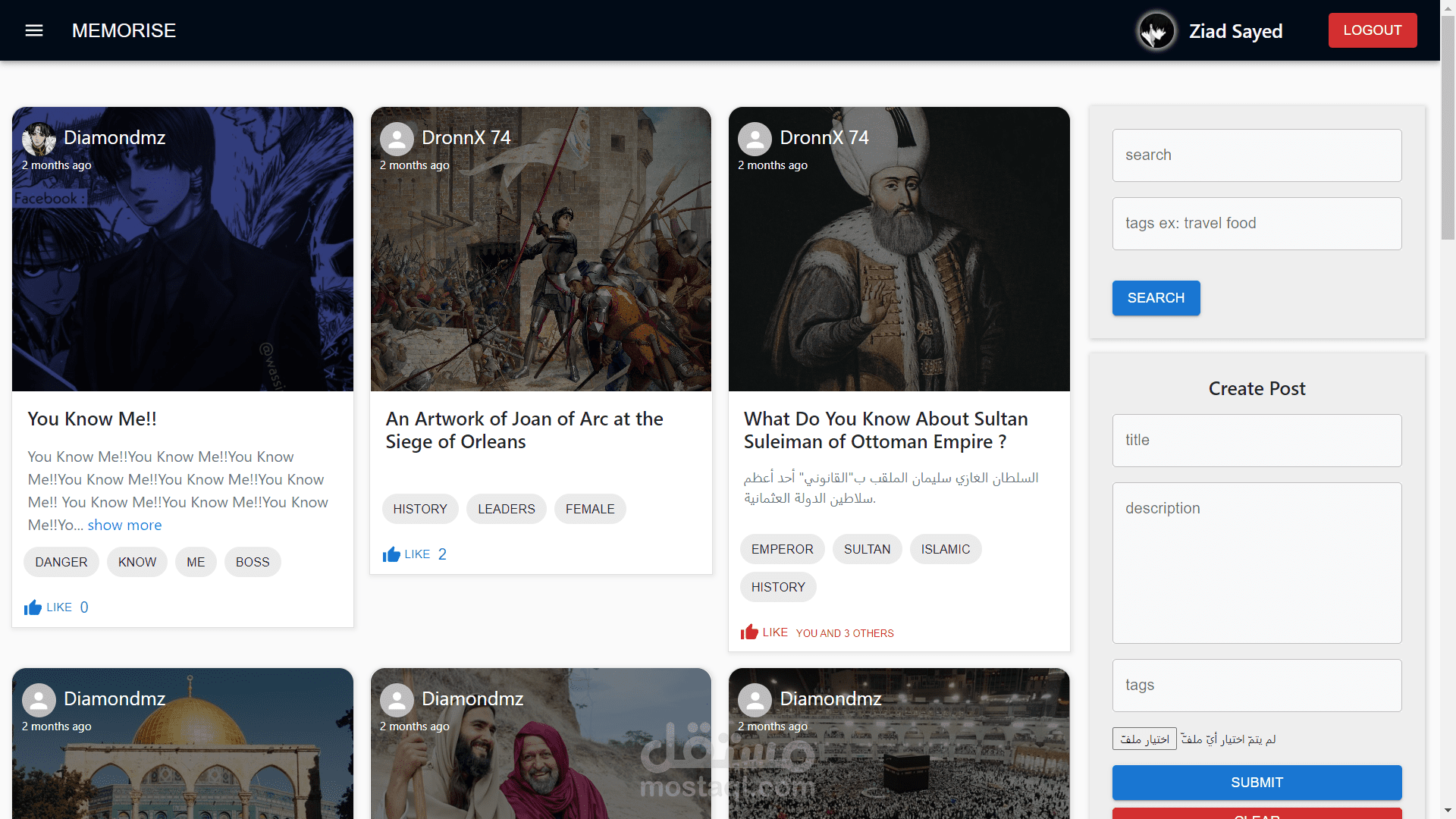Click the search input field
This screenshot has height=819, width=1456.
pyautogui.click(x=1257, y=155)
